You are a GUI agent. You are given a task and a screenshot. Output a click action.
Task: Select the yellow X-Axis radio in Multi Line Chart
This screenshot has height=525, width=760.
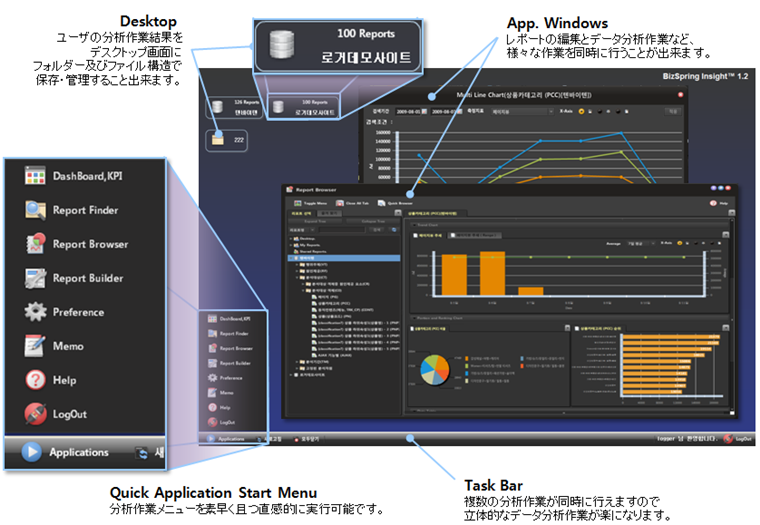pos(581,111)
